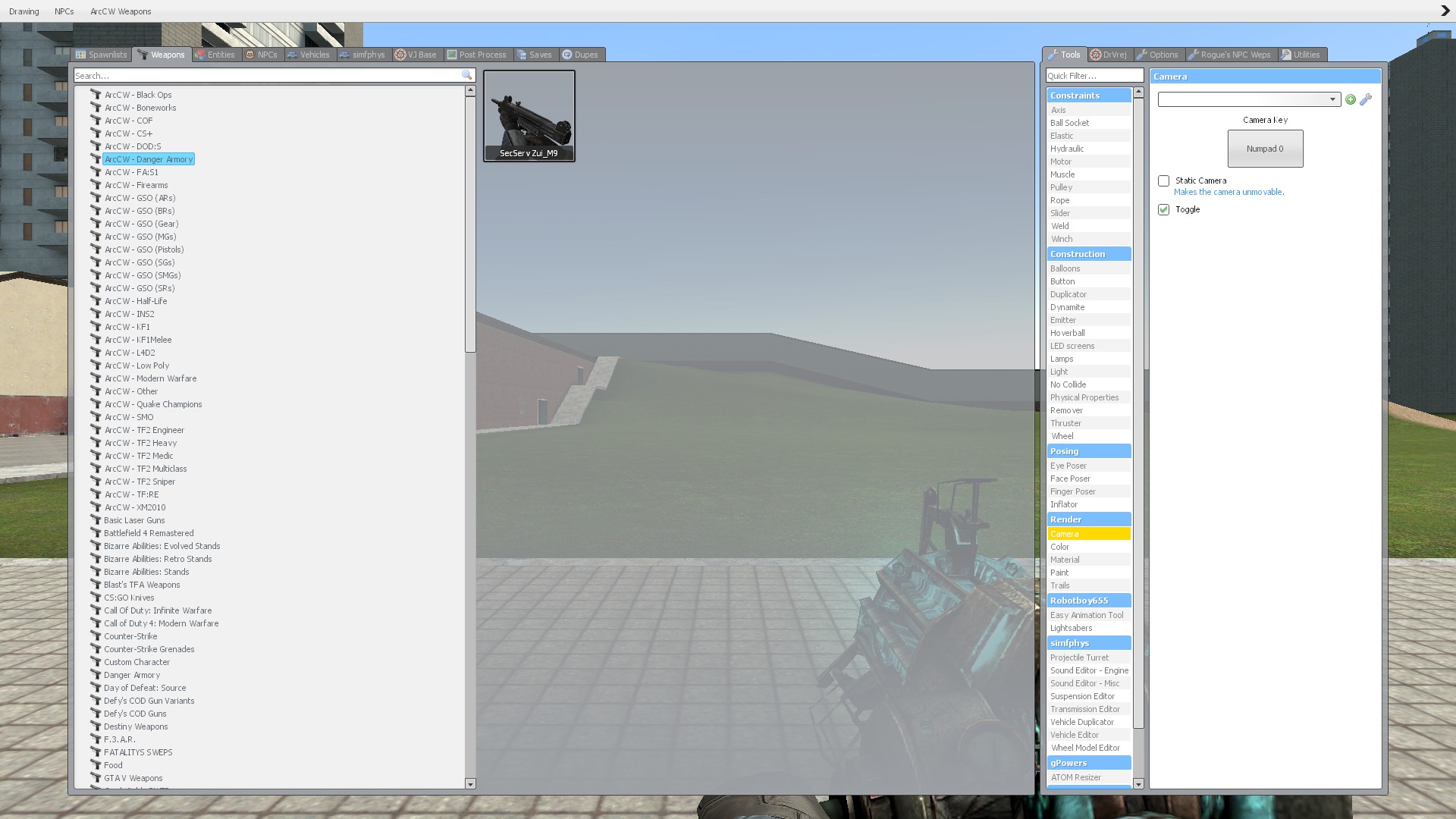The image size is (1456, 819).
Task: Select the Remover tool
Action: point(1066,410)
